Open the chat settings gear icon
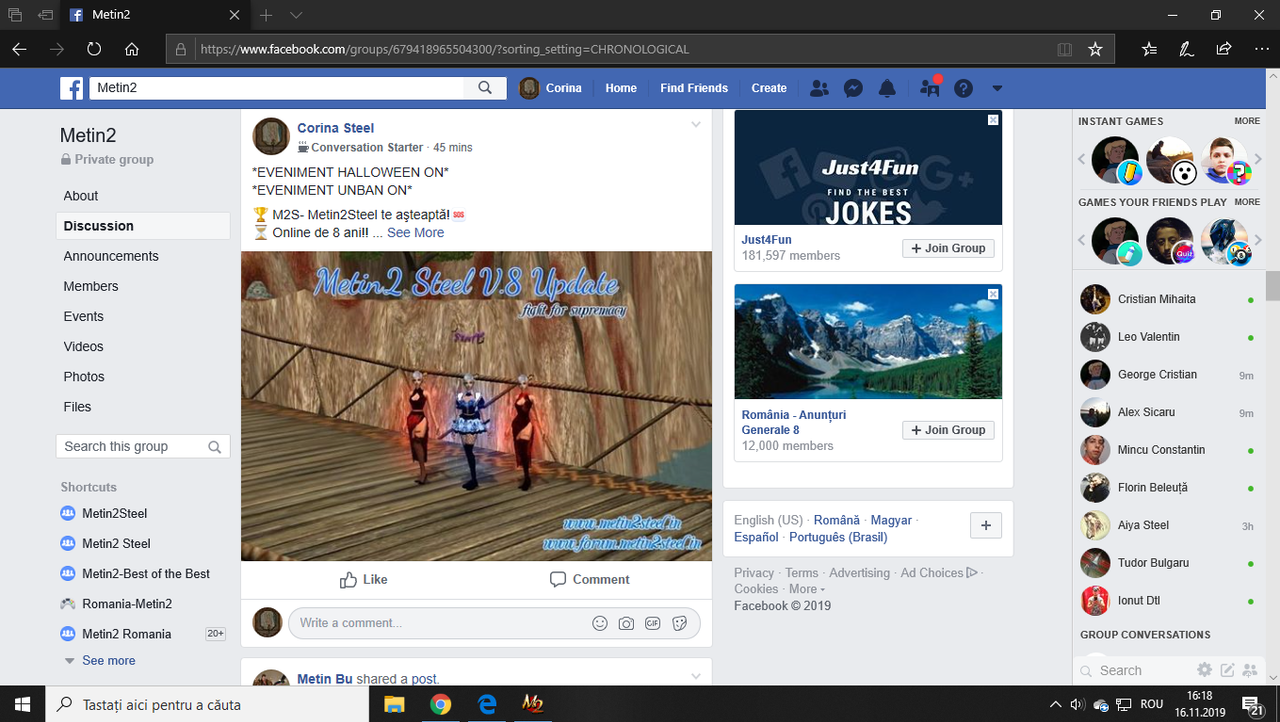The width and height of the screenshot is (1280, 722). 1205,670
